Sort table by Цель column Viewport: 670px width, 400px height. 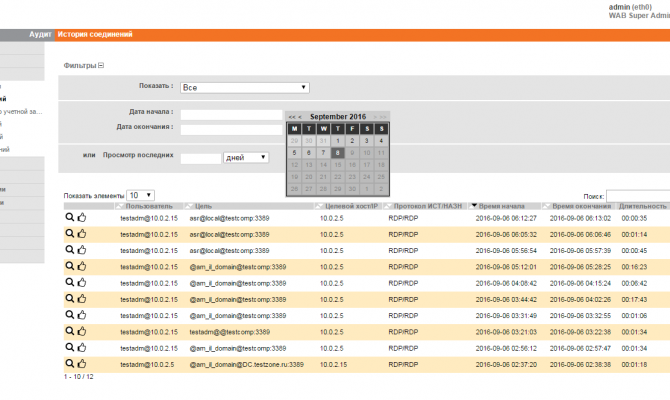point(249,206)
